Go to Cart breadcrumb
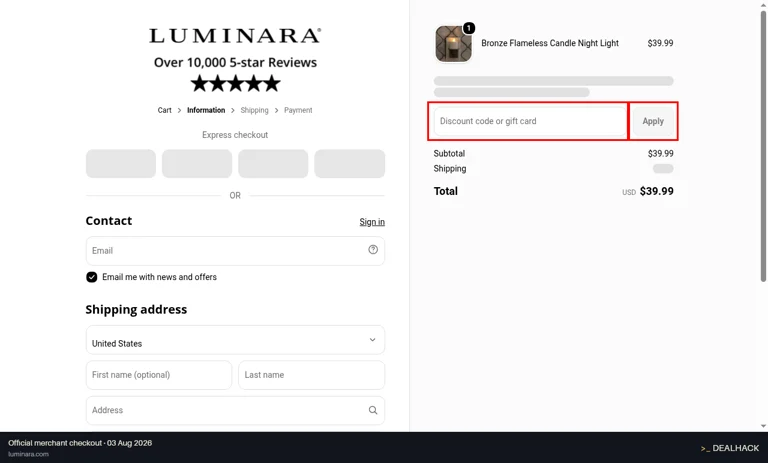This screenshot has height=463, width=768. point(165,110)
